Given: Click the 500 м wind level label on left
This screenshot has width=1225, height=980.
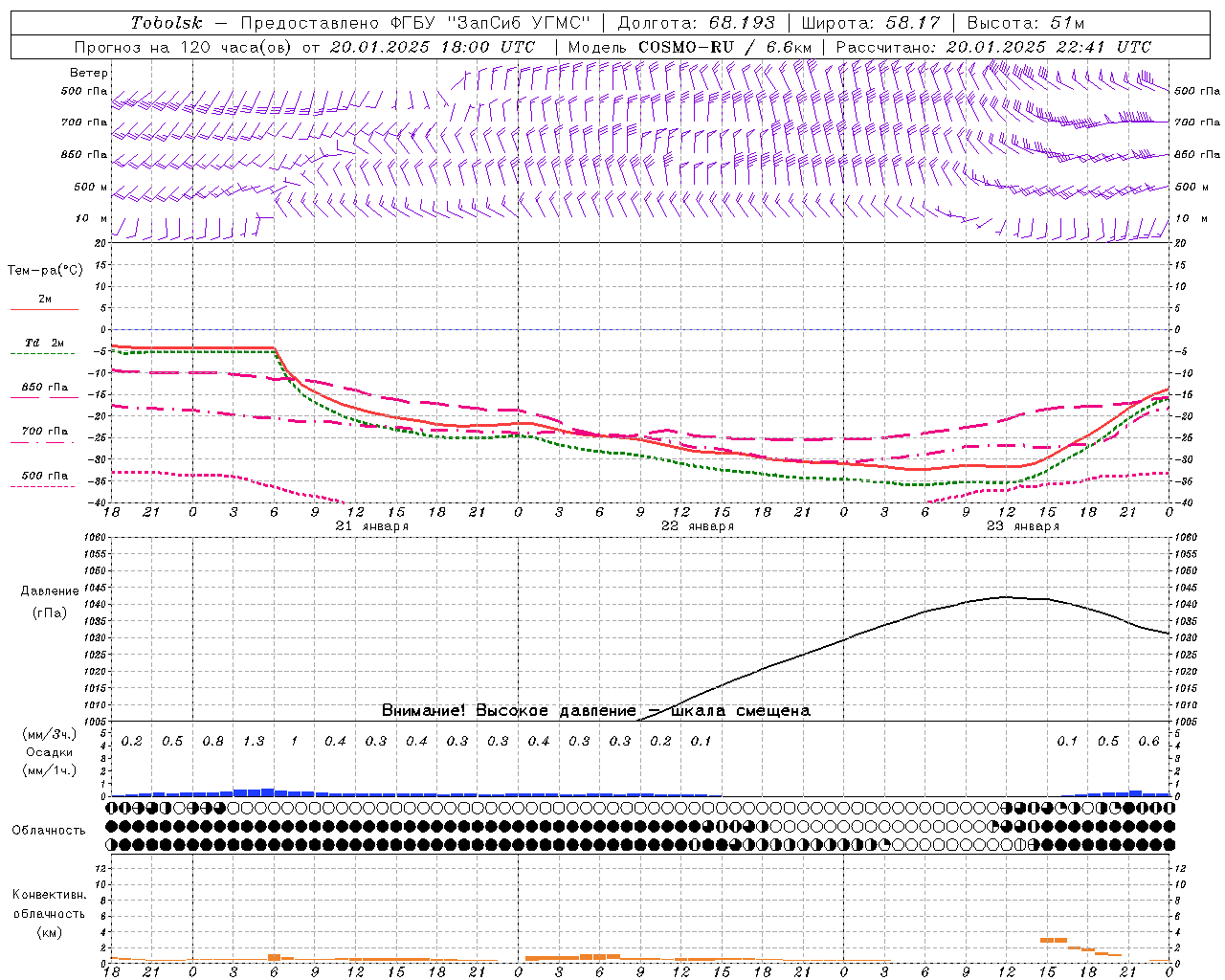Looking at the screenshot, I should pos(91,187).
